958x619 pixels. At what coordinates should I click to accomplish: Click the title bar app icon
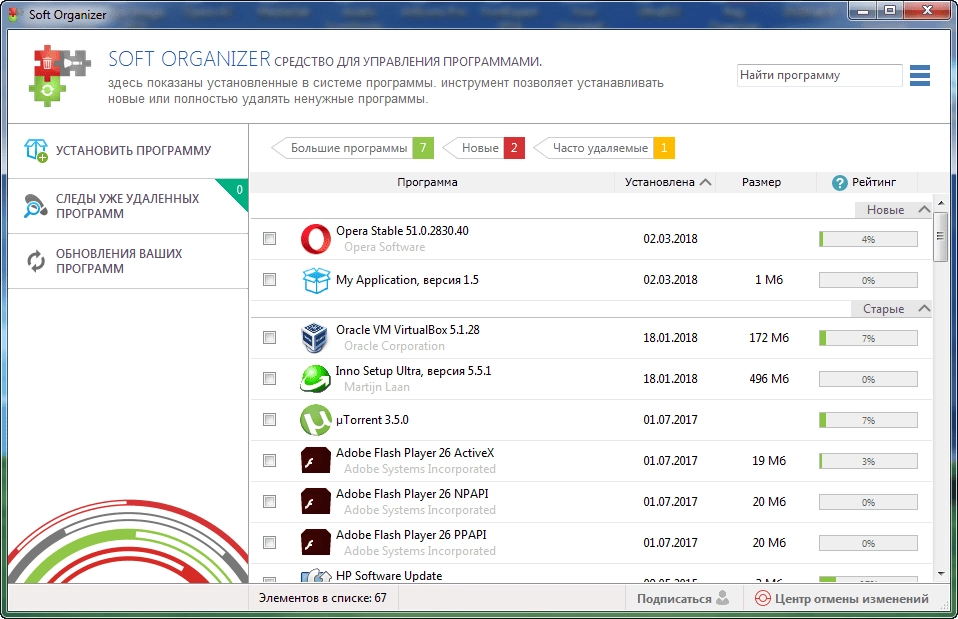coord(15,14)
